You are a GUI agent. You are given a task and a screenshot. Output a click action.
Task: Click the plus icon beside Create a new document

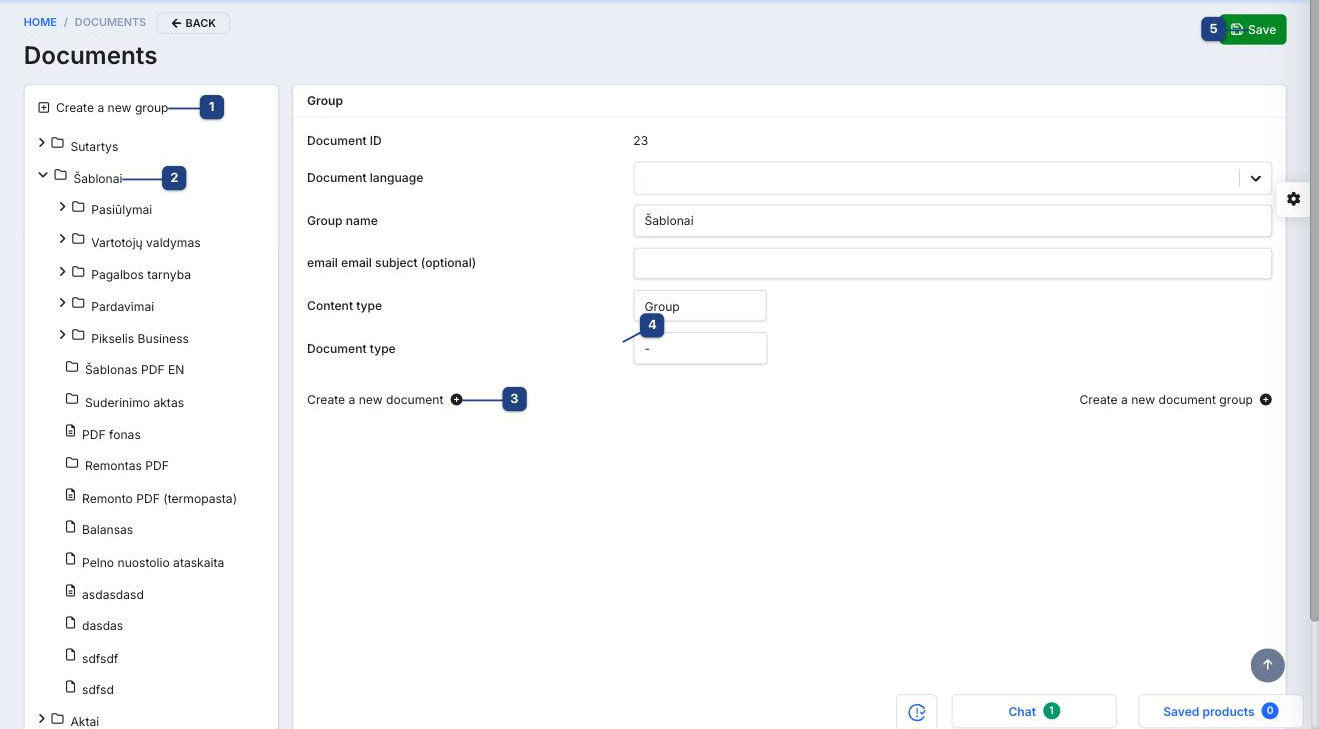(457, 400)
